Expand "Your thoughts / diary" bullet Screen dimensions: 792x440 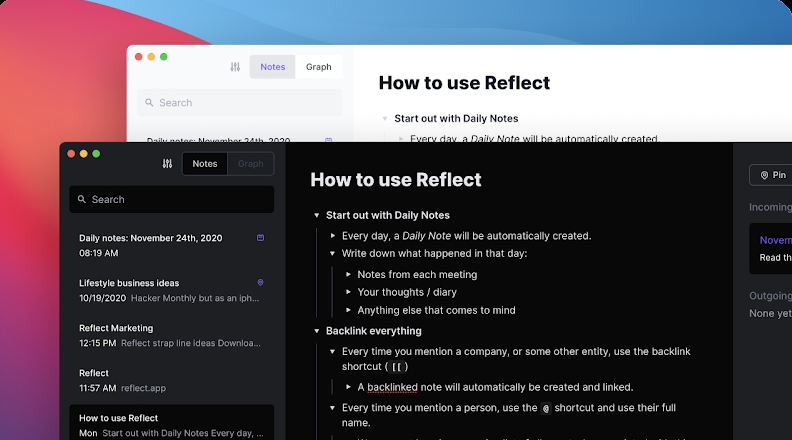click(x=349, y=293)
